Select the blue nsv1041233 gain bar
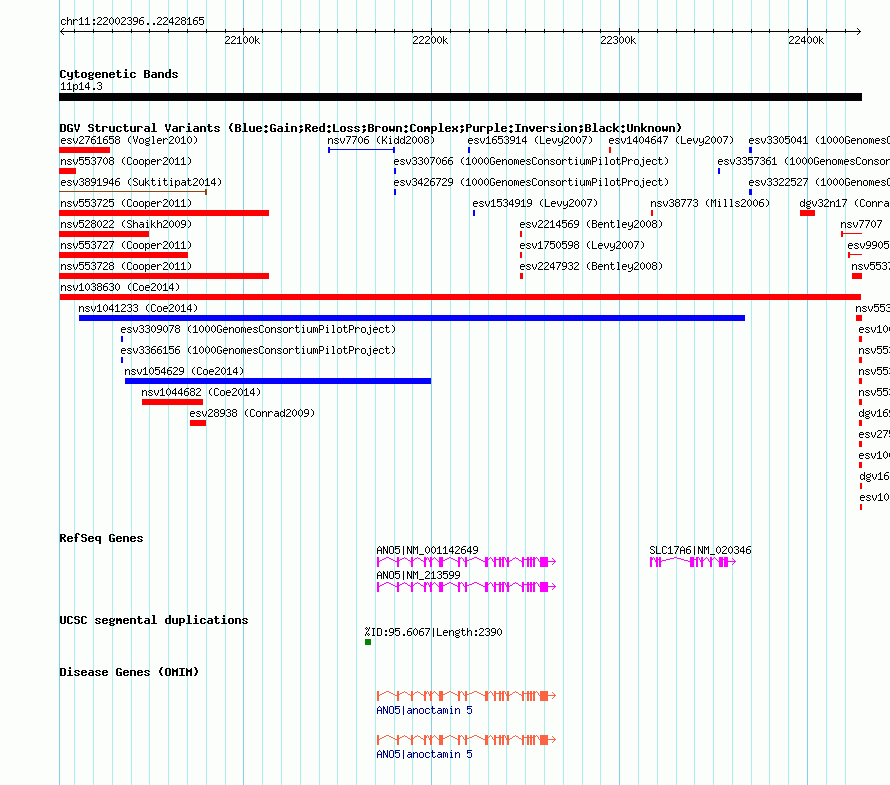 412,318
